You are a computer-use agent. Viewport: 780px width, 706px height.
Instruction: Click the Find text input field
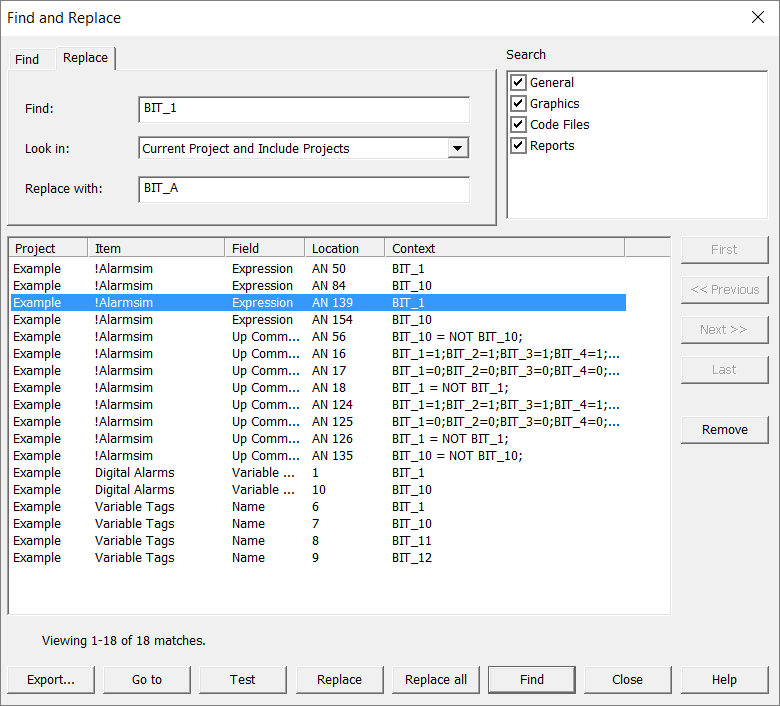[304, 109]
